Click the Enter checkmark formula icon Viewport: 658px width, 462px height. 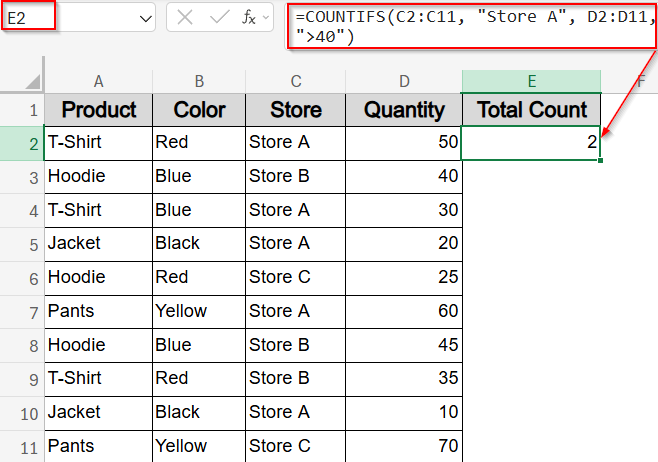click(x=219, y=18)
